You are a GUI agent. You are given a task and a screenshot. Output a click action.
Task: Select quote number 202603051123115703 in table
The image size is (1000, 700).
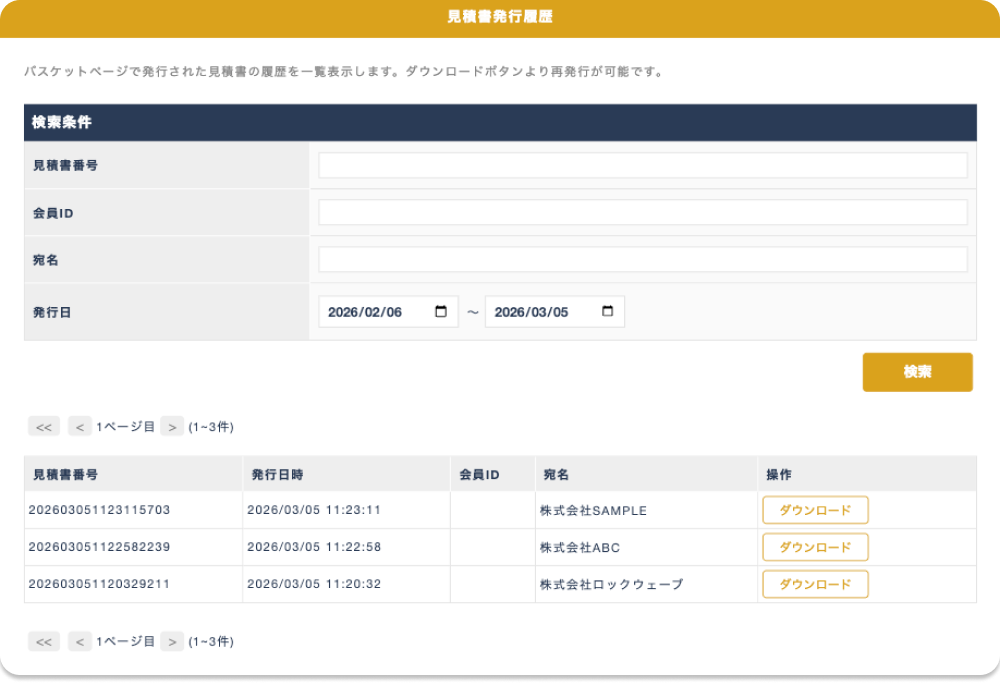click(x=99, y=510)
